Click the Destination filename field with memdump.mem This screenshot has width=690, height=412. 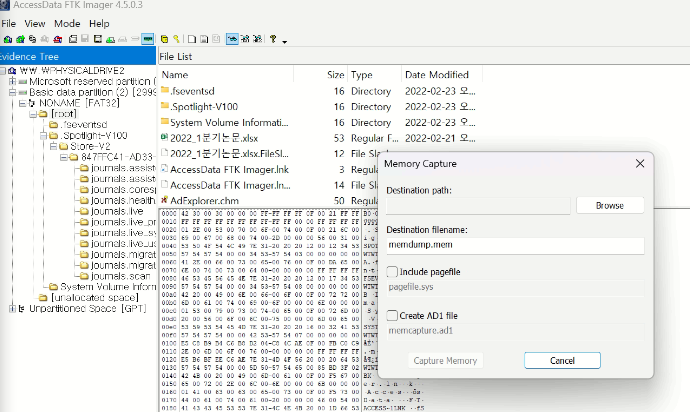tap(515, 245)
